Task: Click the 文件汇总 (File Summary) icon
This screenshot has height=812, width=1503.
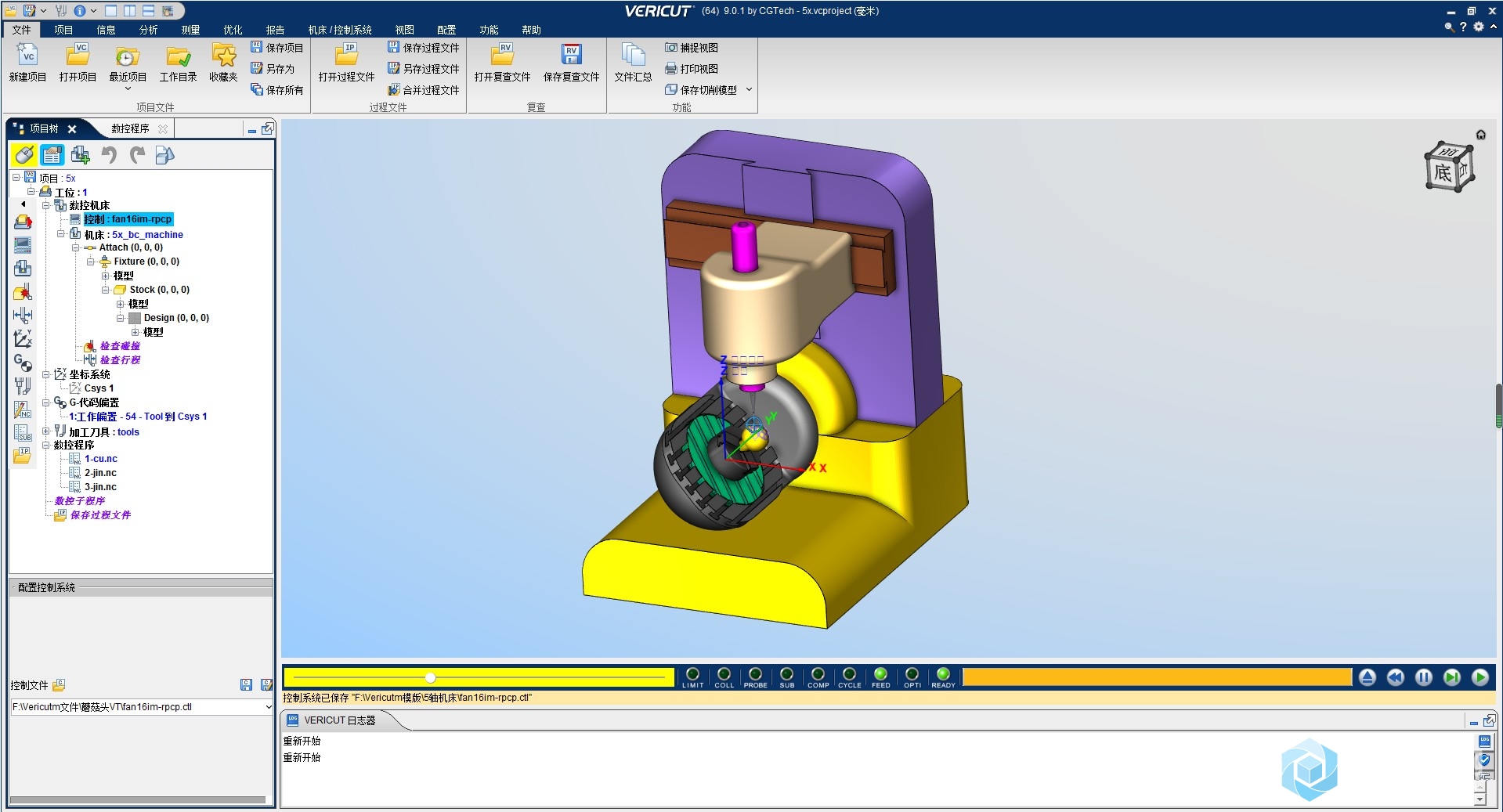Action: [x=633, y=63]
